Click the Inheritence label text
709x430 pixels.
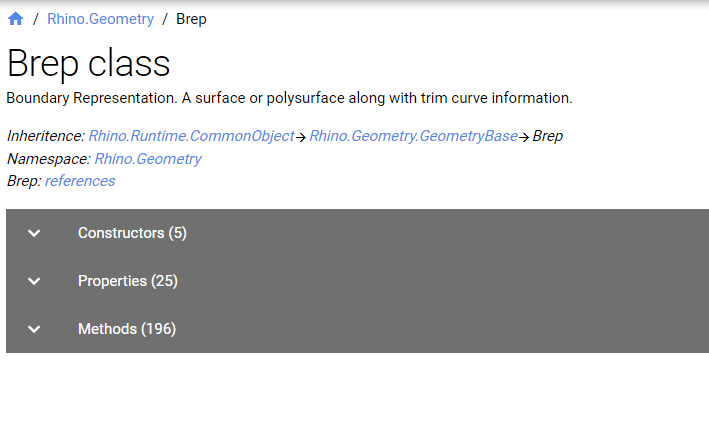pos(46,136)
